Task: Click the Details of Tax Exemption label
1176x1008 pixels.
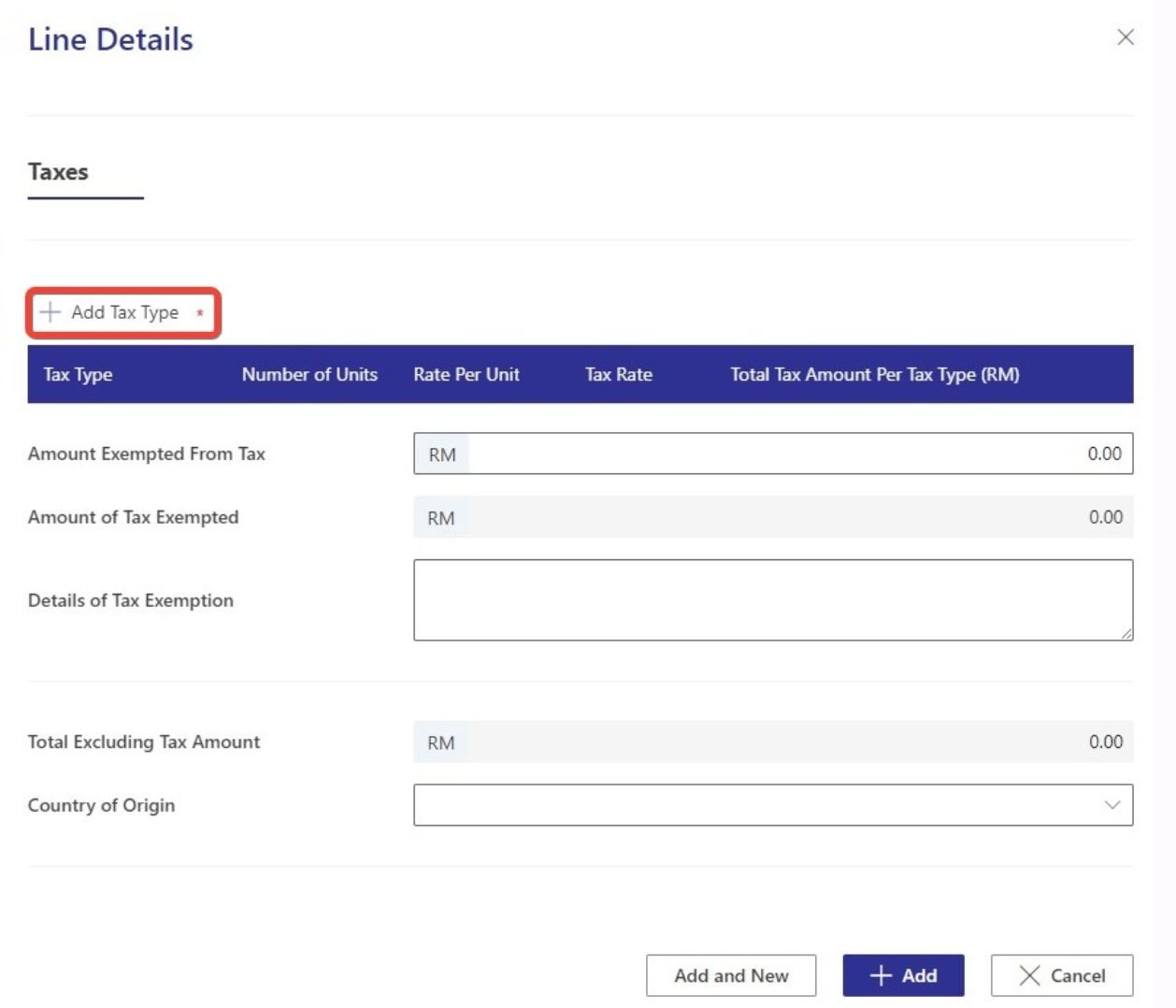Action: [131, 600]
